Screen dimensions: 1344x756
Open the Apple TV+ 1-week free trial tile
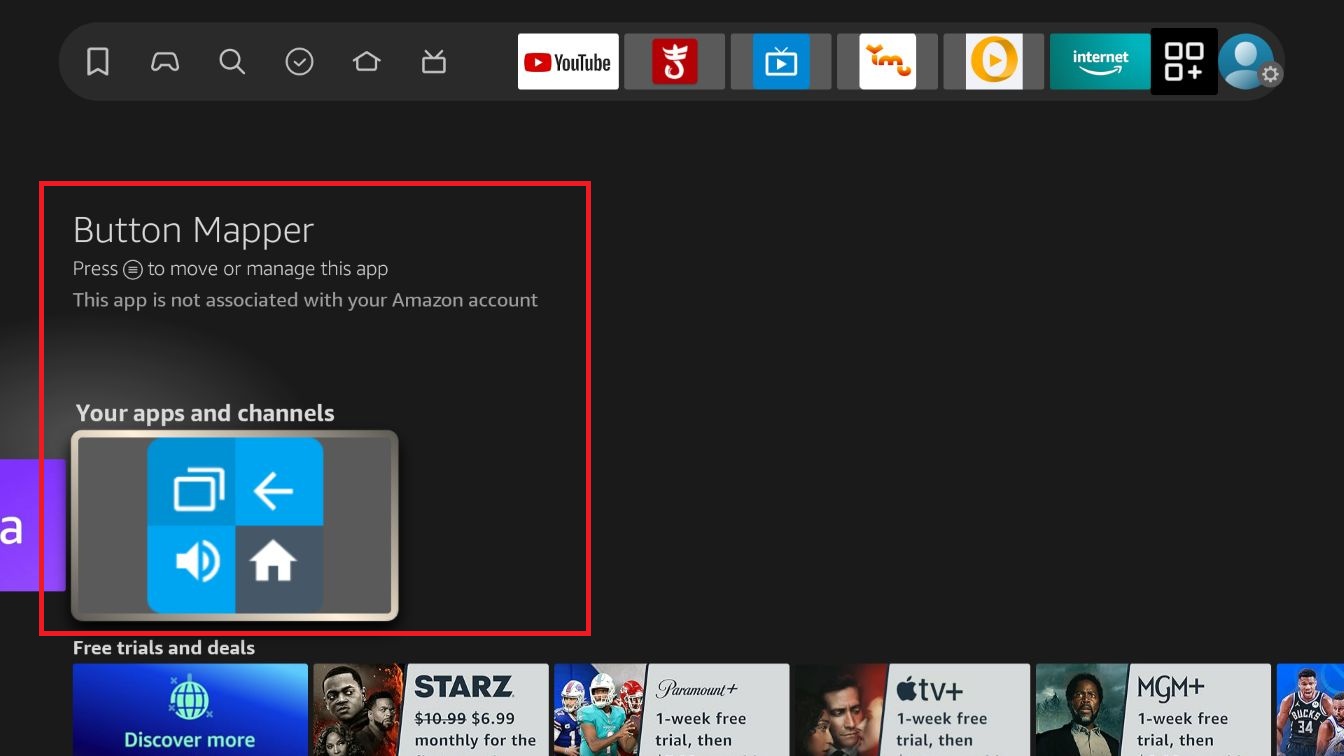(x=912, y=709)
